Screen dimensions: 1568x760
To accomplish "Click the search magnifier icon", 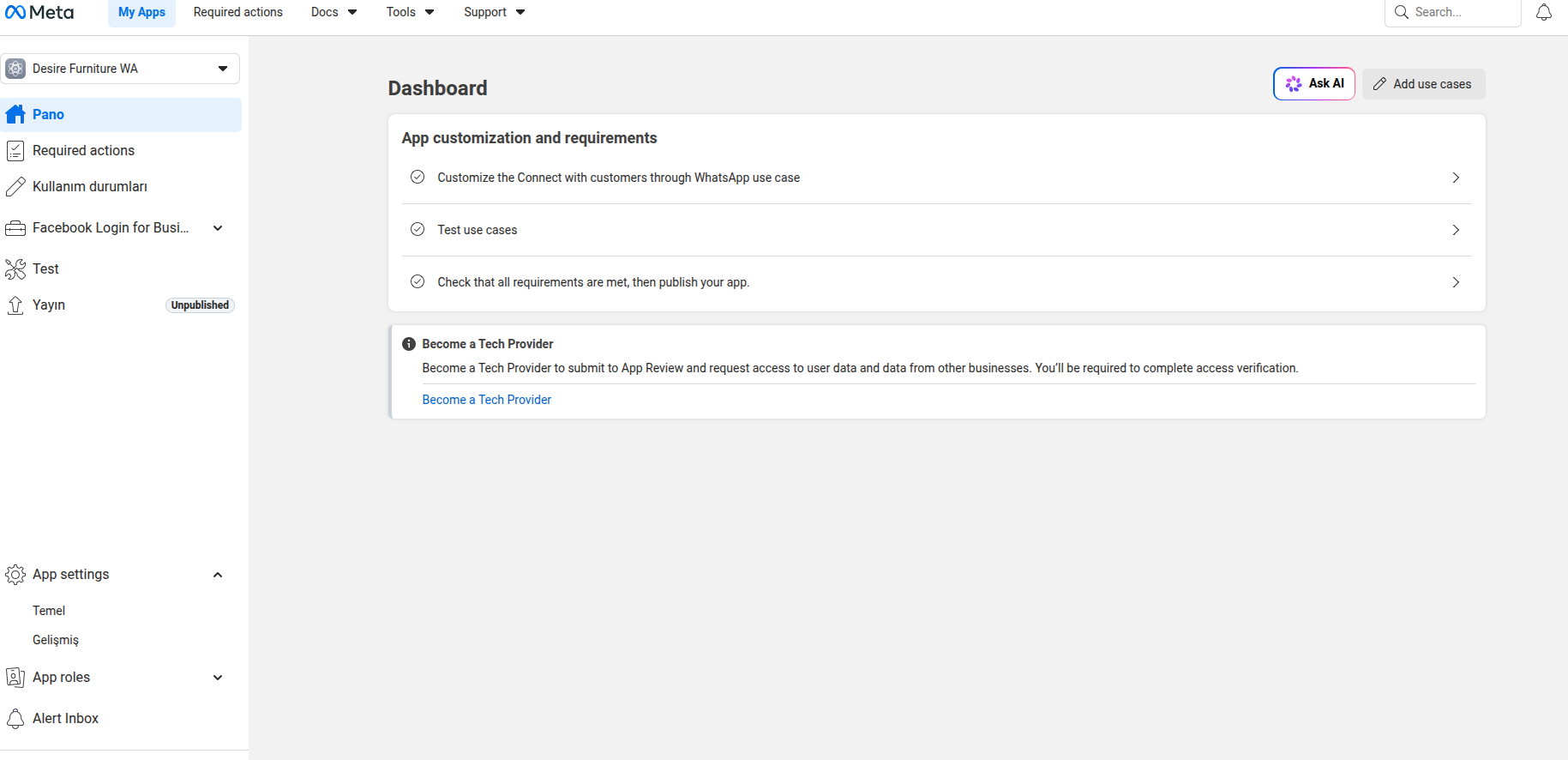I will coord(1402,12).
